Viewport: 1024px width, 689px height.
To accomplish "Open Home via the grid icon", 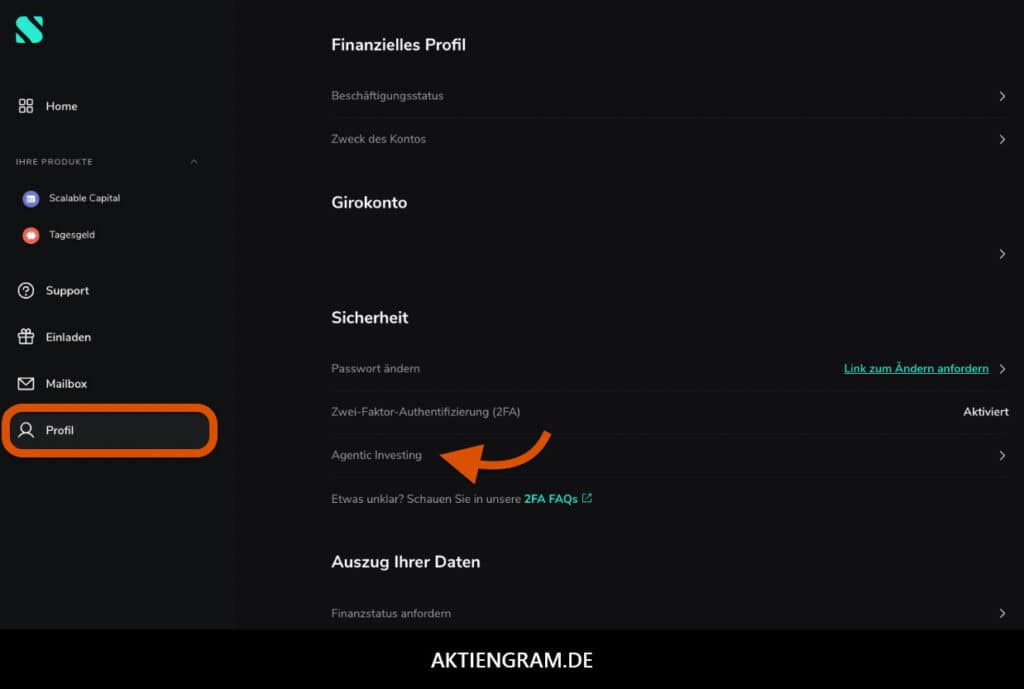I will coord(25,106).
